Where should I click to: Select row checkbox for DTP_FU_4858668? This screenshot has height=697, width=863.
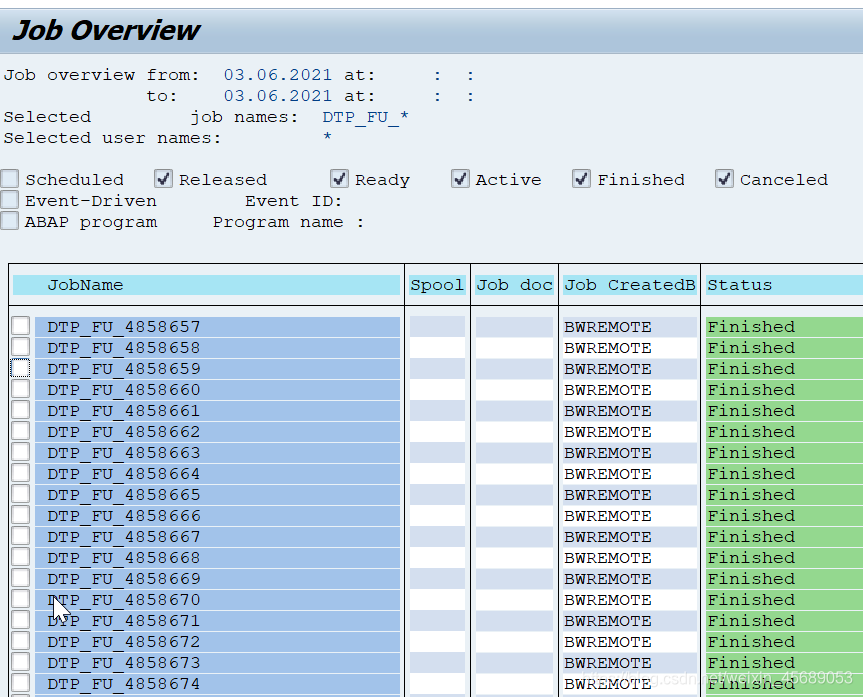(20, 557)
